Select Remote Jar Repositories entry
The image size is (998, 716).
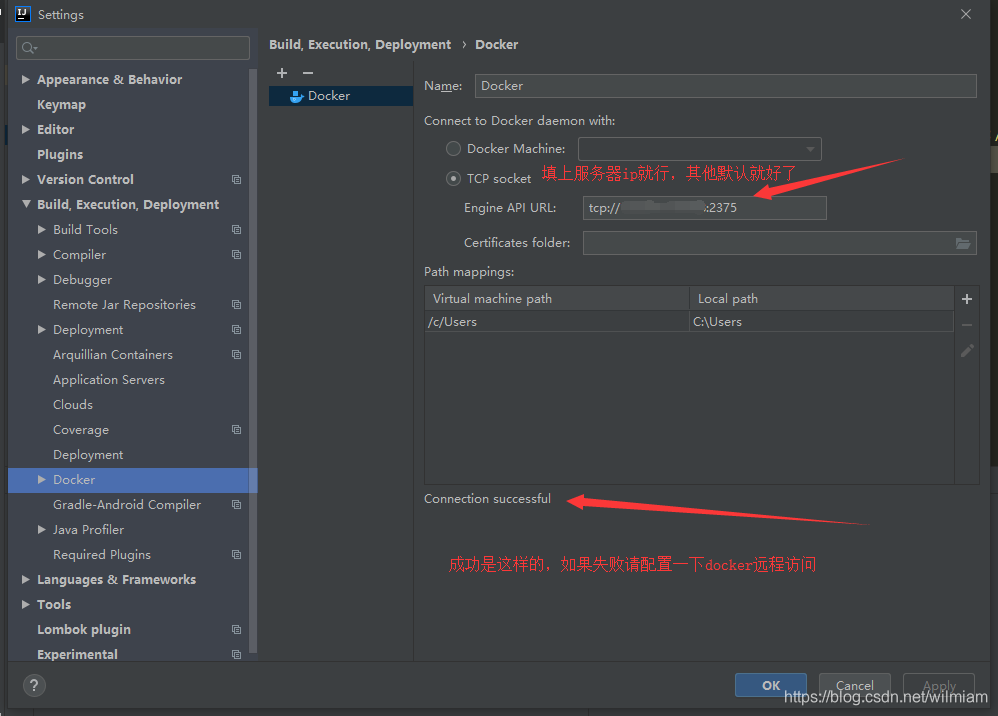click(124, 305)
